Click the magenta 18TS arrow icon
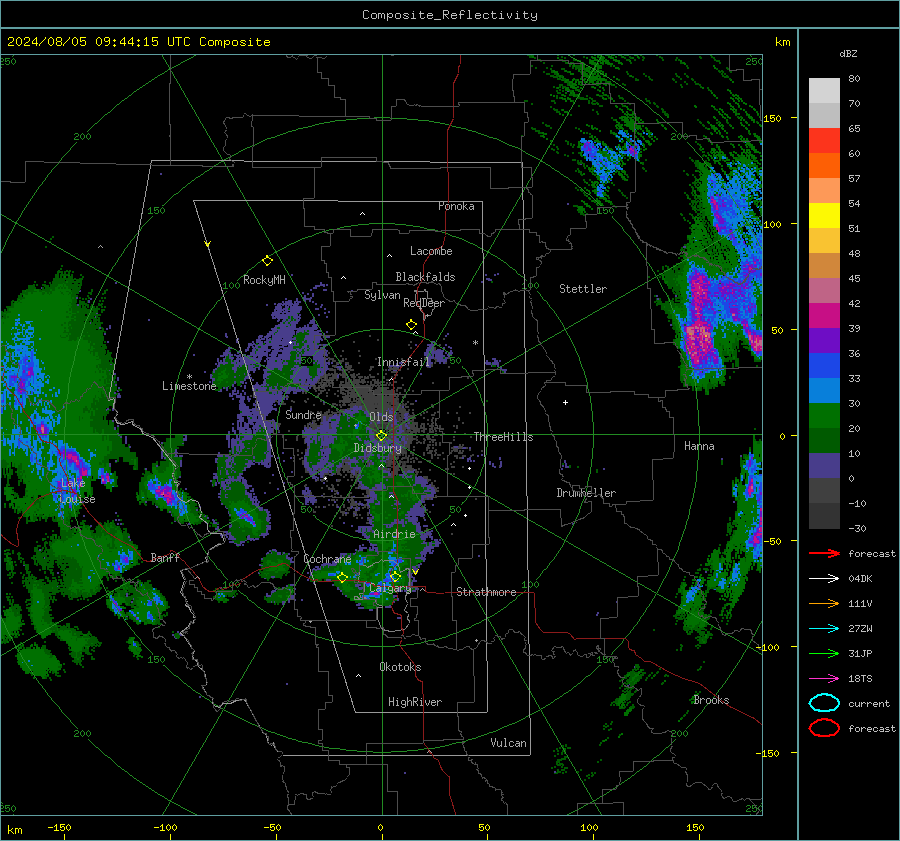 (x=824, y=678)
